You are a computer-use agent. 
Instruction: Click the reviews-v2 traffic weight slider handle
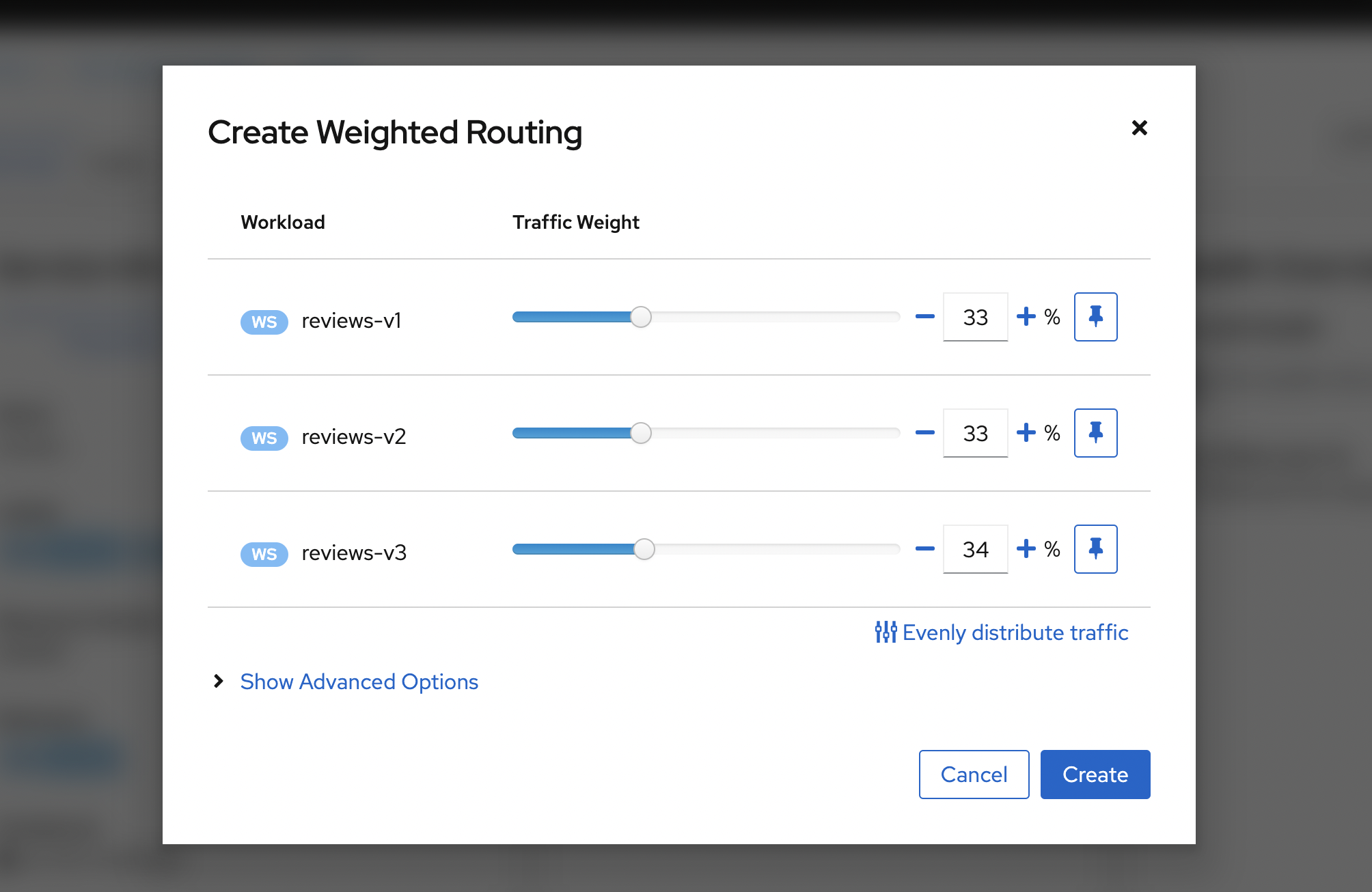[641, 433]
